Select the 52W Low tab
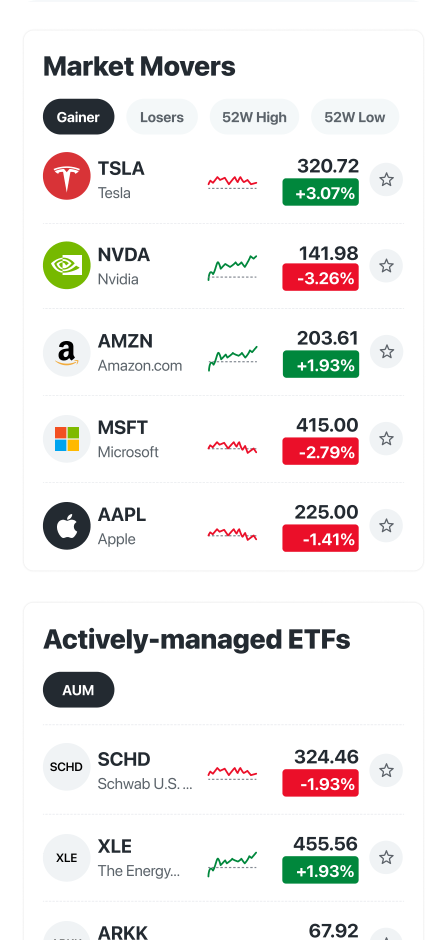 click(x=355, y=117)
